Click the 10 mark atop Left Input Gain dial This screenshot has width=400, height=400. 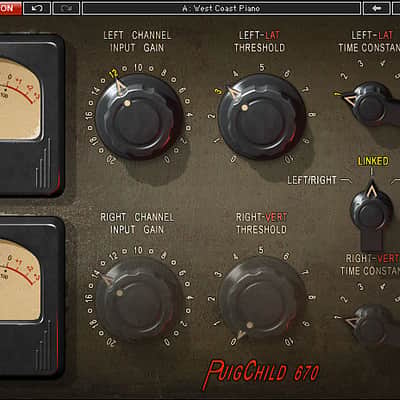(138, 68)
